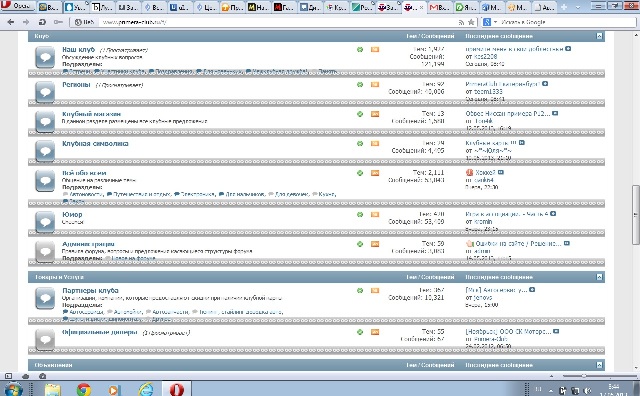
Task: Reload the page with the refresh icon
Action: pos(42,22)
